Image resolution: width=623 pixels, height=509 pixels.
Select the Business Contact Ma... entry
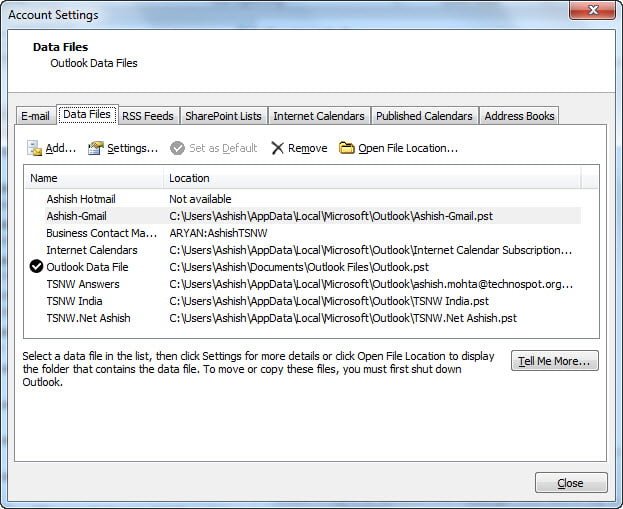pyautogui.click(x=303, y=233)
